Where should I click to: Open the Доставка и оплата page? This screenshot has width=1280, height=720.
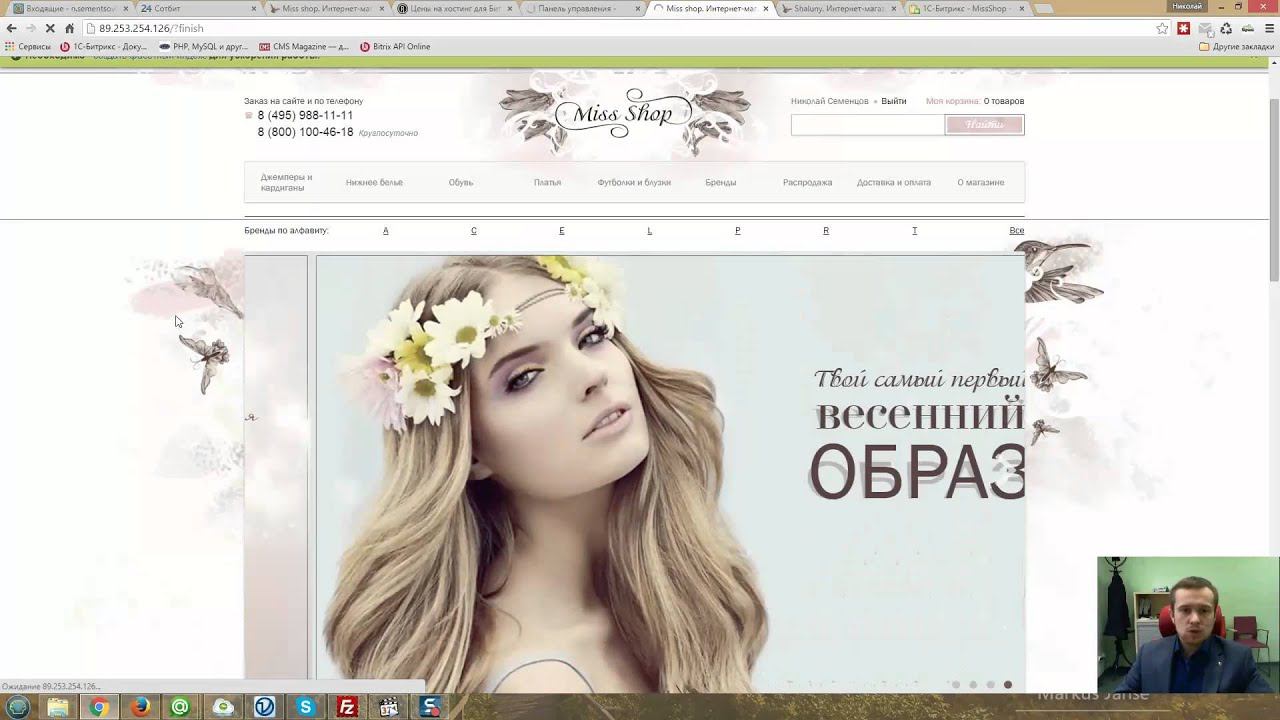(894, 183)
